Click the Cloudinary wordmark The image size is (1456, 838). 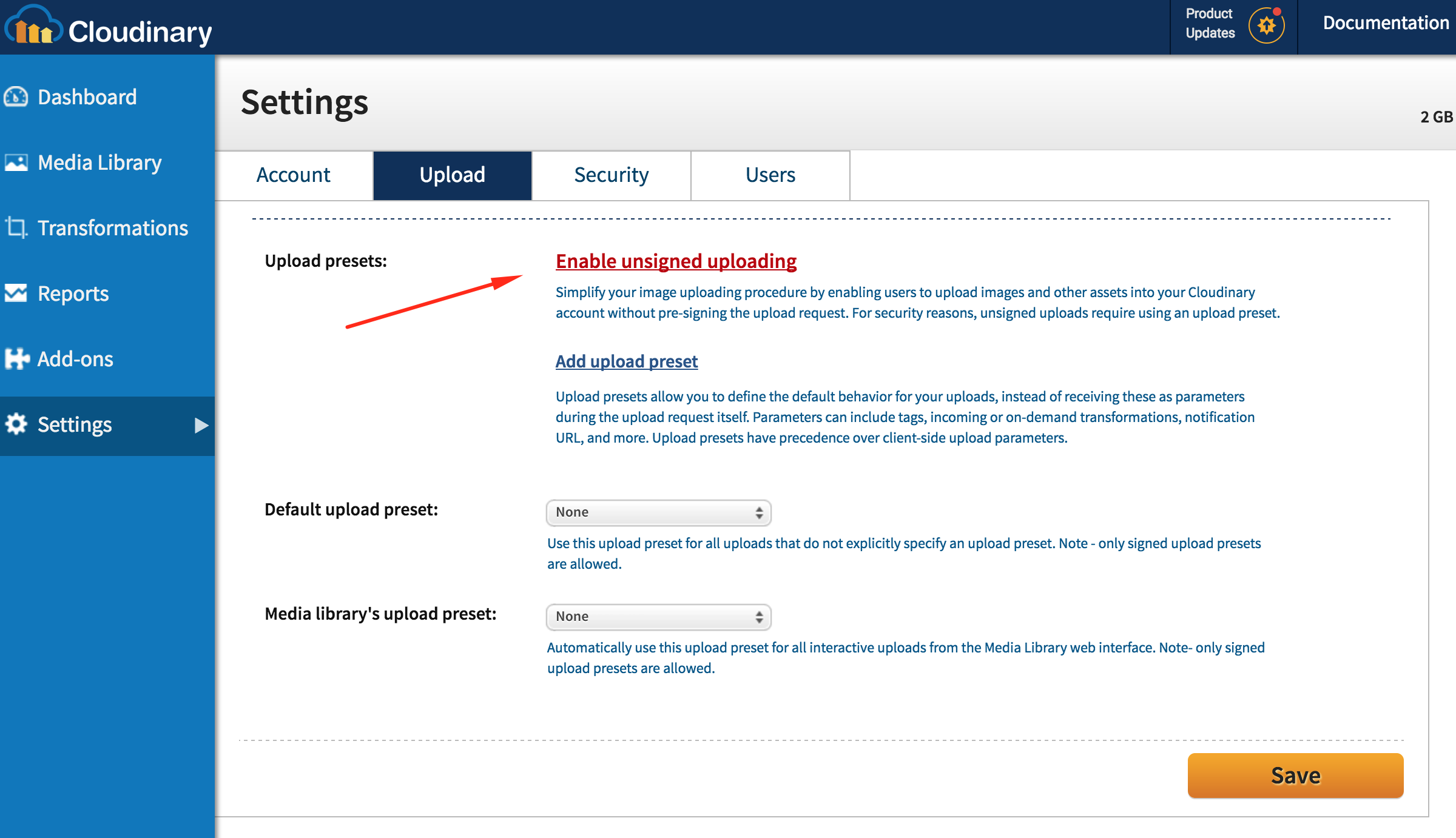pos(140,32)
